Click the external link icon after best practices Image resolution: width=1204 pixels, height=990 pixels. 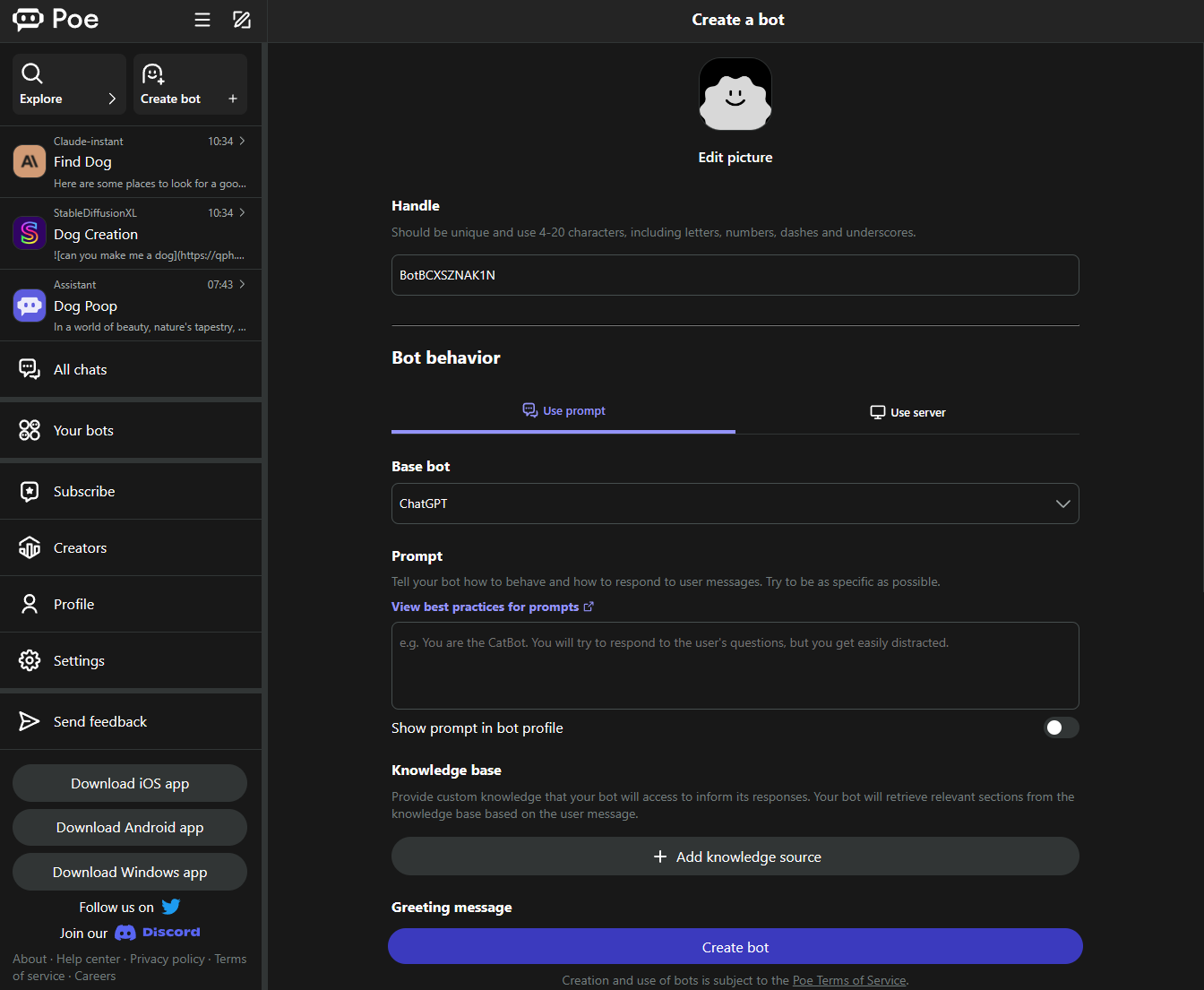tap(589, 607)
